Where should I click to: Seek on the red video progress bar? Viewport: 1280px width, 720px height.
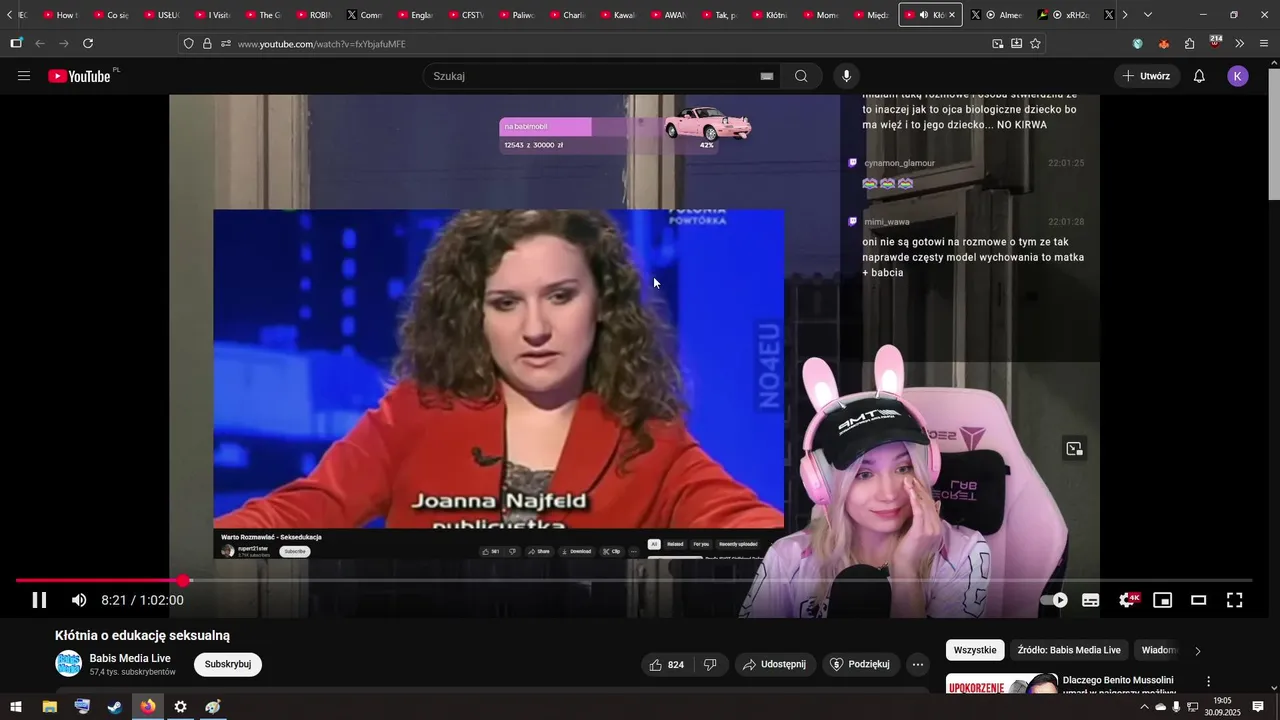(634, 580)
